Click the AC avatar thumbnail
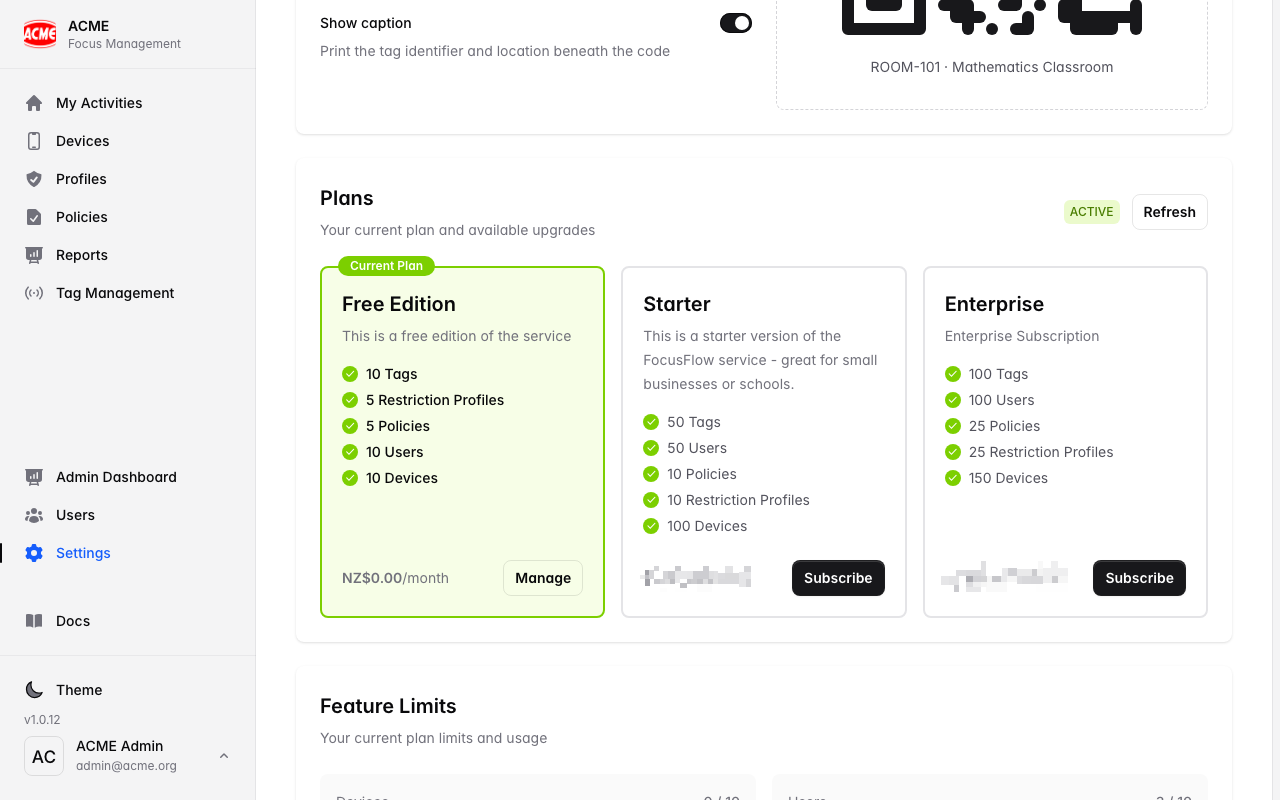 click(x=44, y=756)
